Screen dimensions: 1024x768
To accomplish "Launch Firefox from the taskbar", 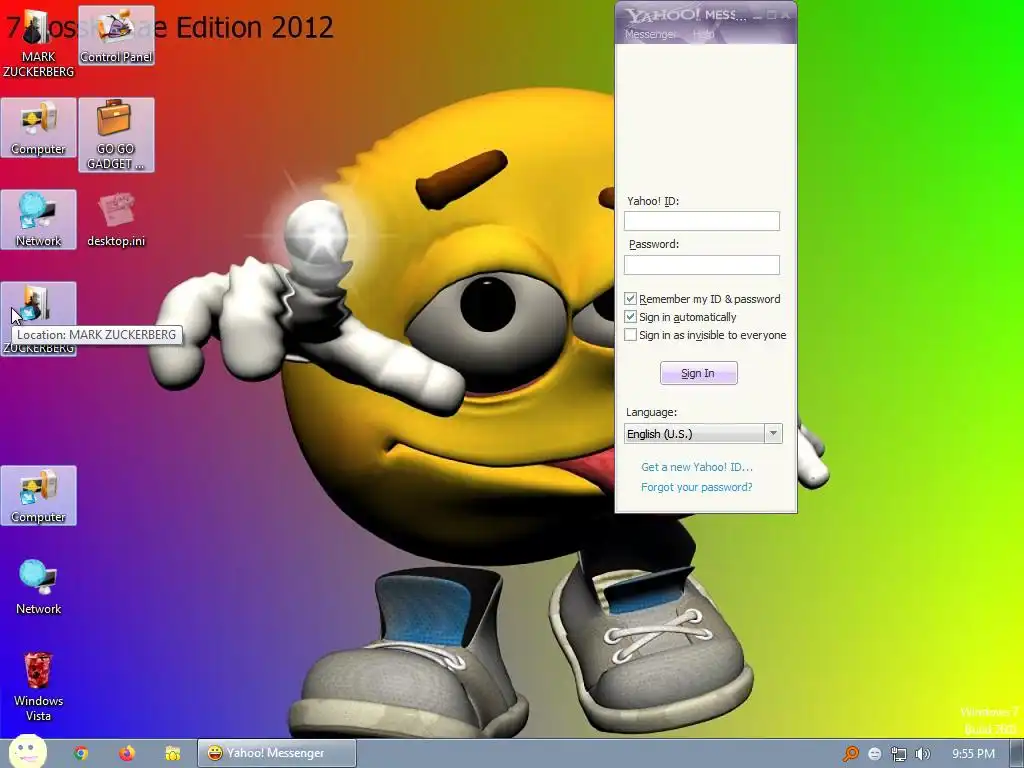I will [x=127, y=753].
